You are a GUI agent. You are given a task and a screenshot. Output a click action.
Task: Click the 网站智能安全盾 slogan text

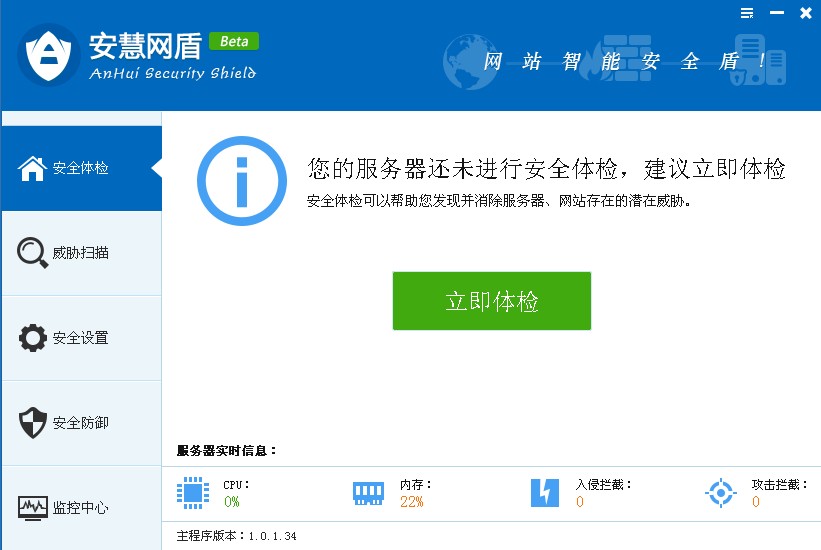tap(625, 61)
